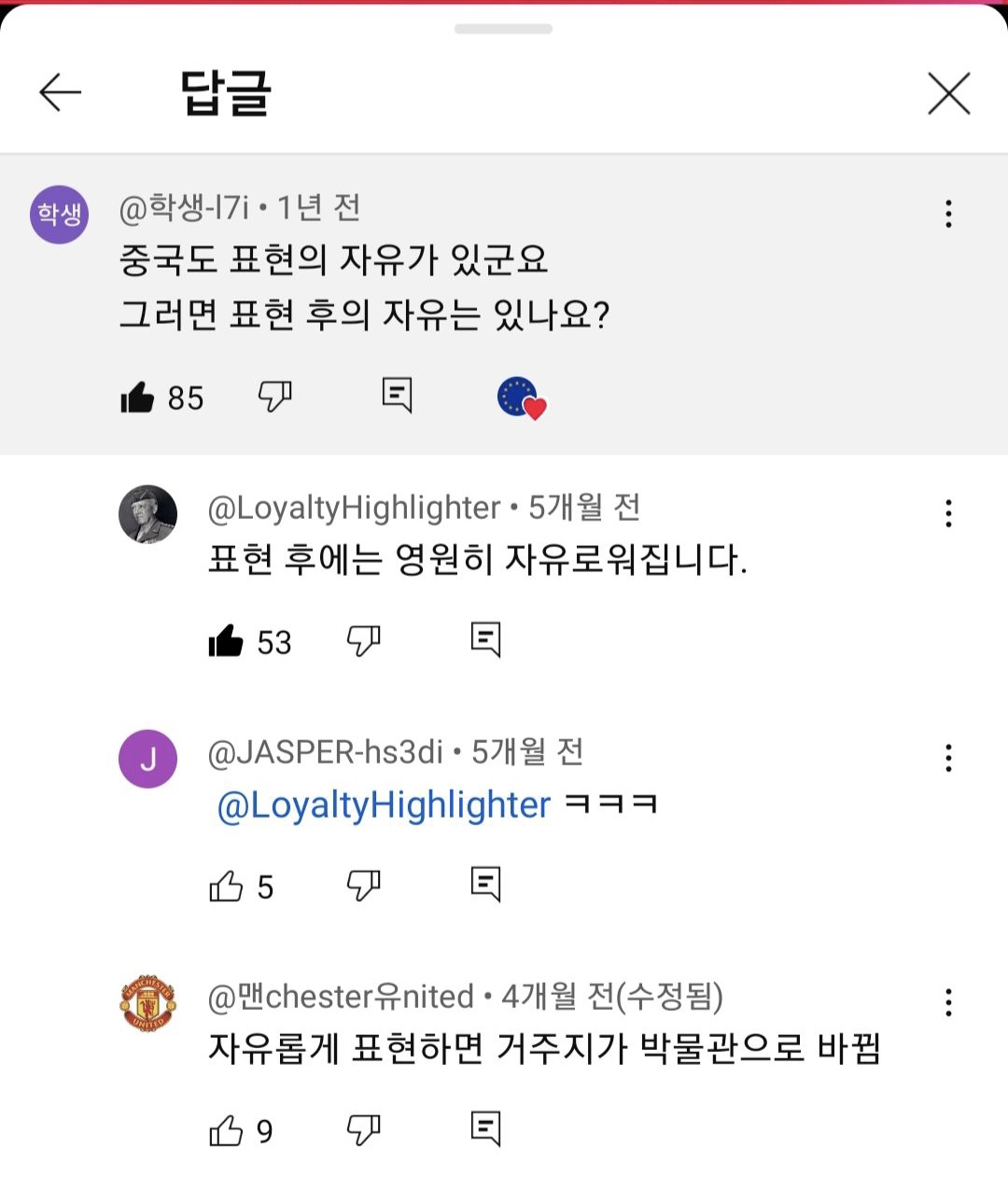Image resolution: width=1008 pixels, height=1189 pixels.
Task: Tap the sheet drag handle bar
Action: (x=503, y=29)
